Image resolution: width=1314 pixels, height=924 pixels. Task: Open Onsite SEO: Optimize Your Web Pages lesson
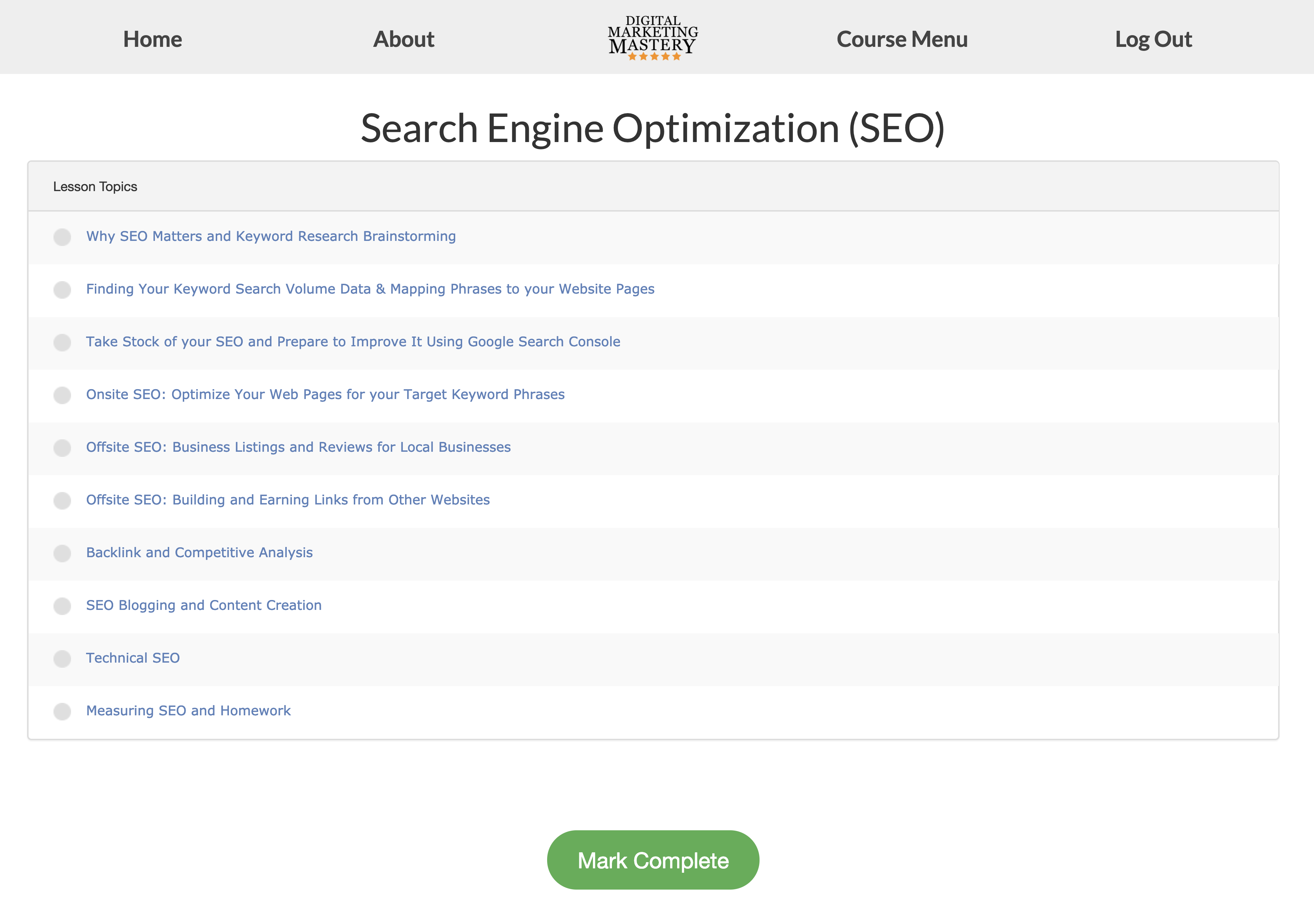325,394
